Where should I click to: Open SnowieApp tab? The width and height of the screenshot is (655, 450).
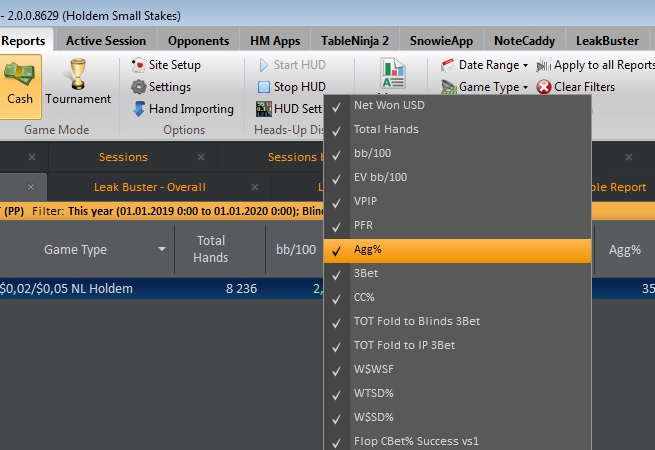tap(441, 41)
